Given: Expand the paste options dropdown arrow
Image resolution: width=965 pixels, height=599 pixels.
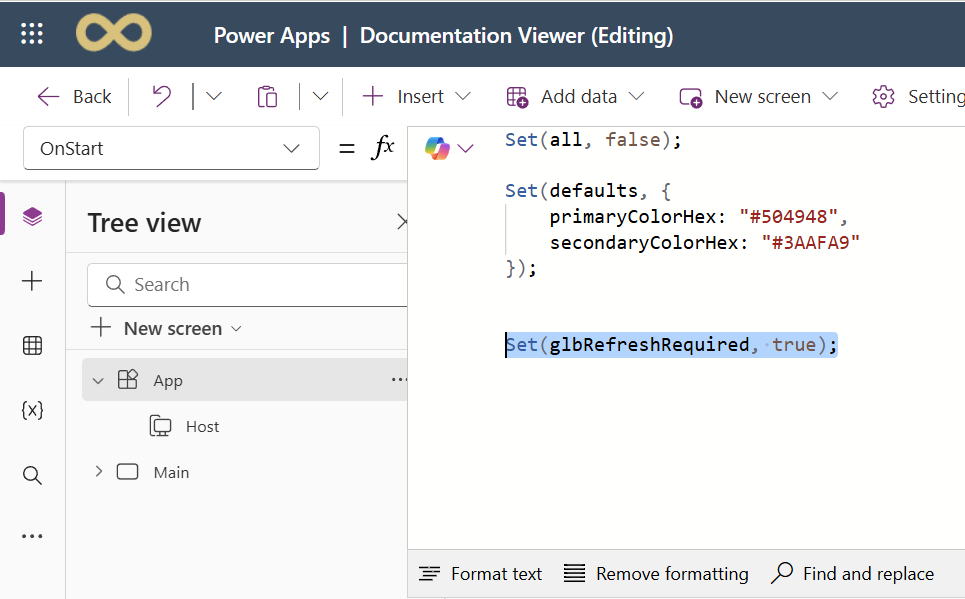Looking at the screenshot, I should (320, 96).
